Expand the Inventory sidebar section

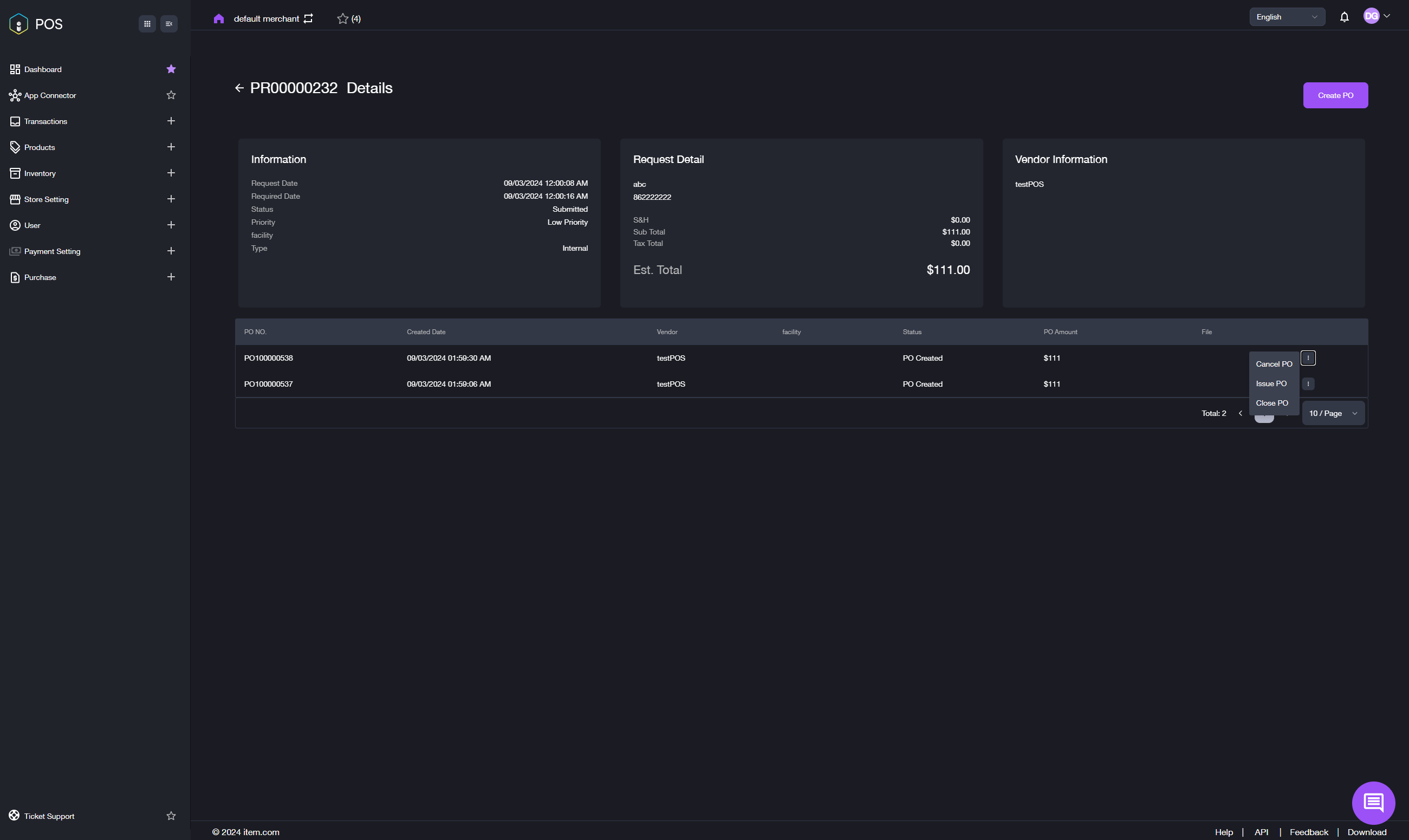pos(171,173)
